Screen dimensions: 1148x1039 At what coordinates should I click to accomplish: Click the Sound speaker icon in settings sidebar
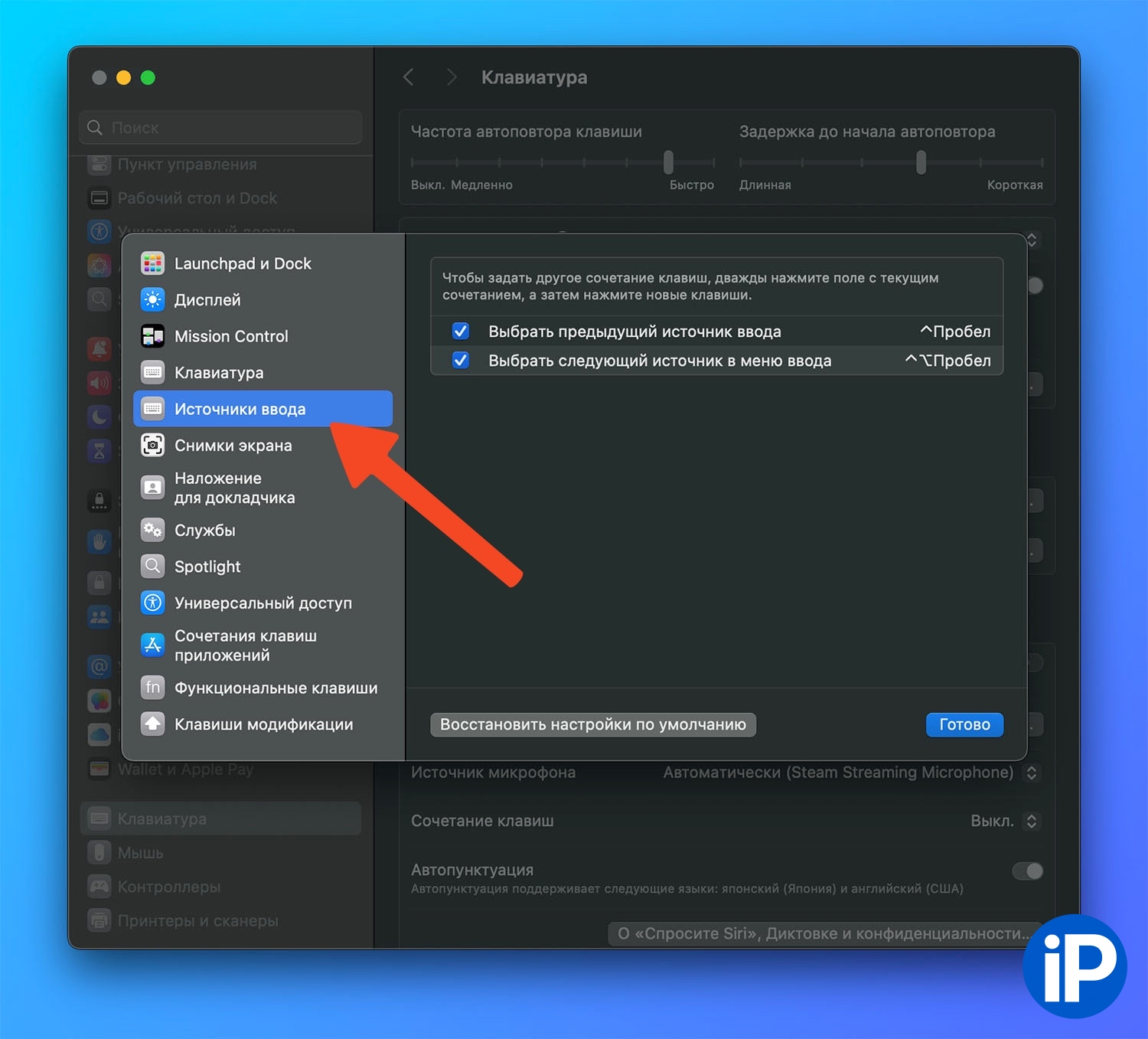pyautogui.click(x=99, y=383)
